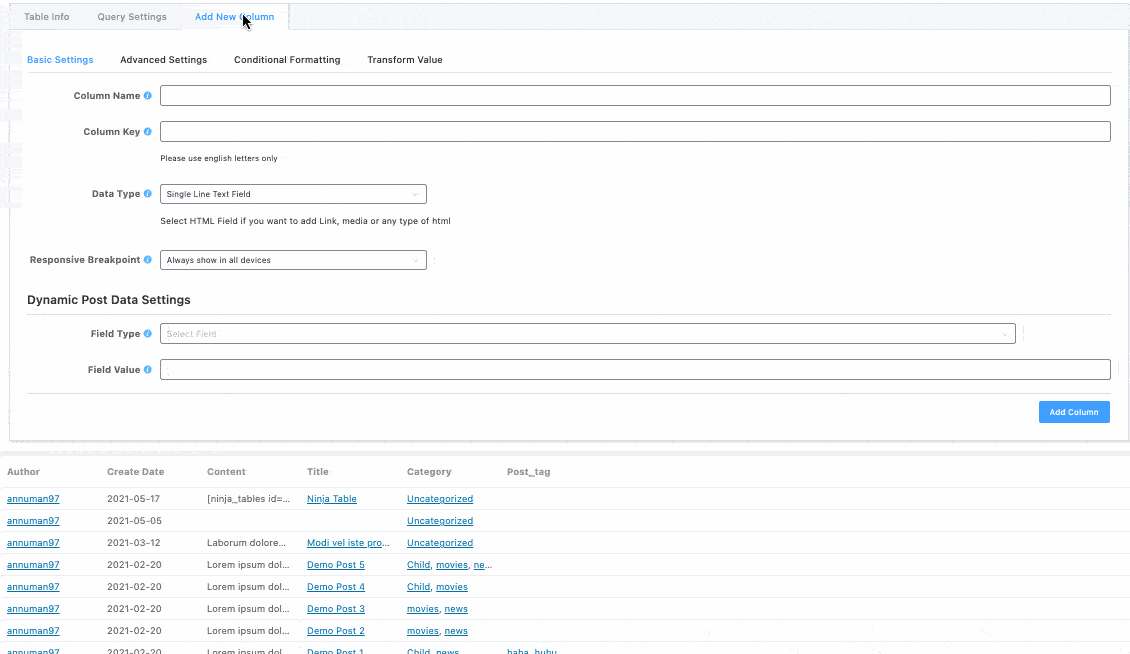Expand the Responsive Breakpoint dropdown
Viewport: 1130px width, 654px height.
293,260
